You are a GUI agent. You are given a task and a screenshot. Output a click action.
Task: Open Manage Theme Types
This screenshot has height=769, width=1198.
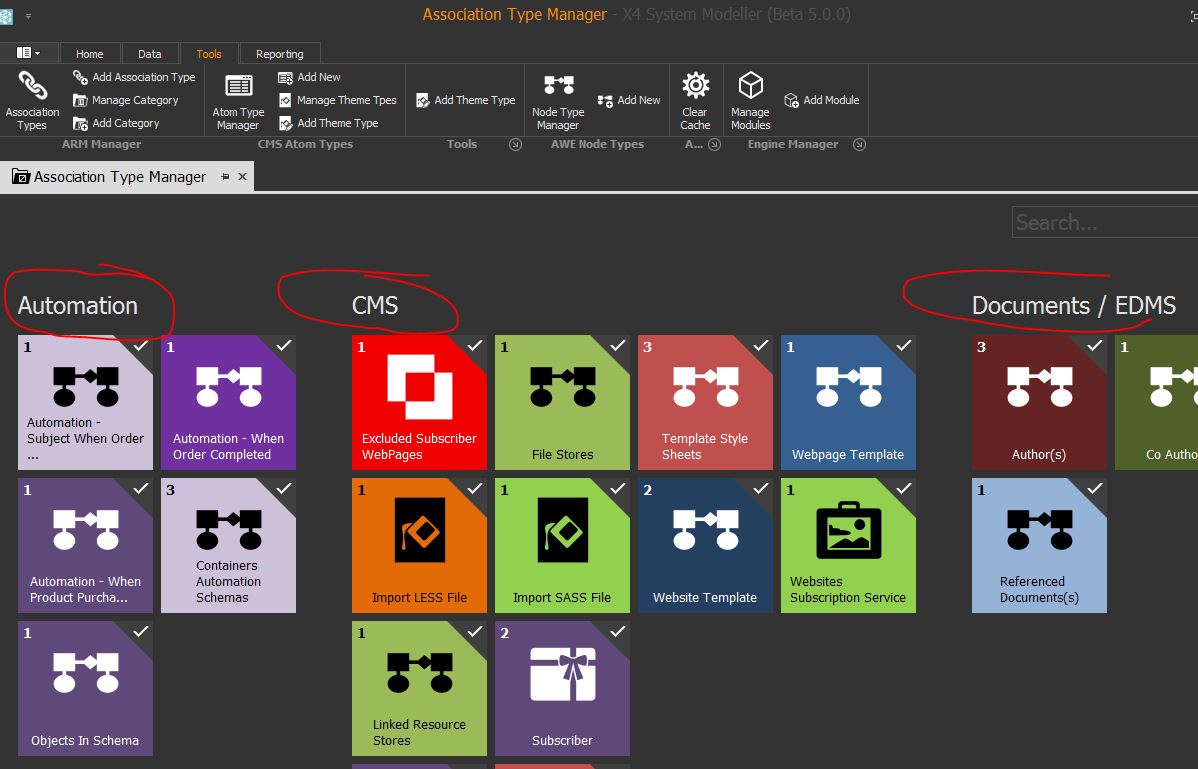337,100
